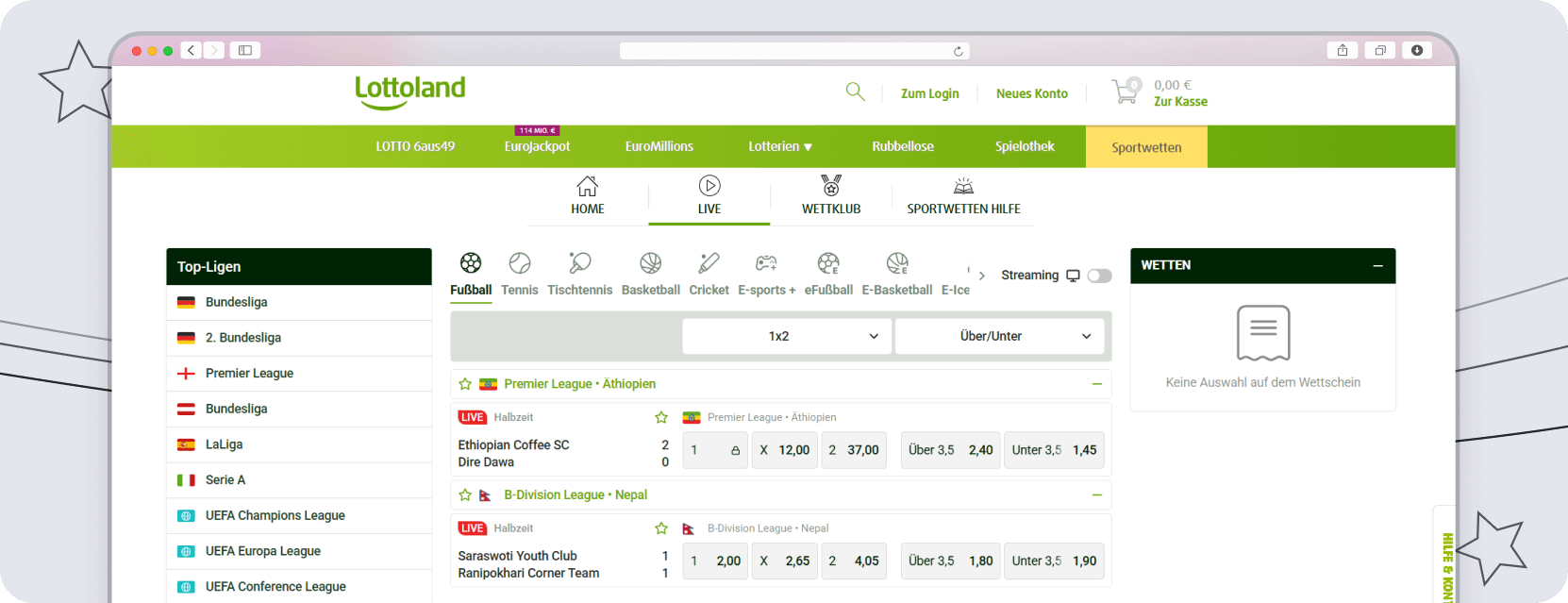
Task: Open EuroMillions menu item
Action: (x=659, y=146)
